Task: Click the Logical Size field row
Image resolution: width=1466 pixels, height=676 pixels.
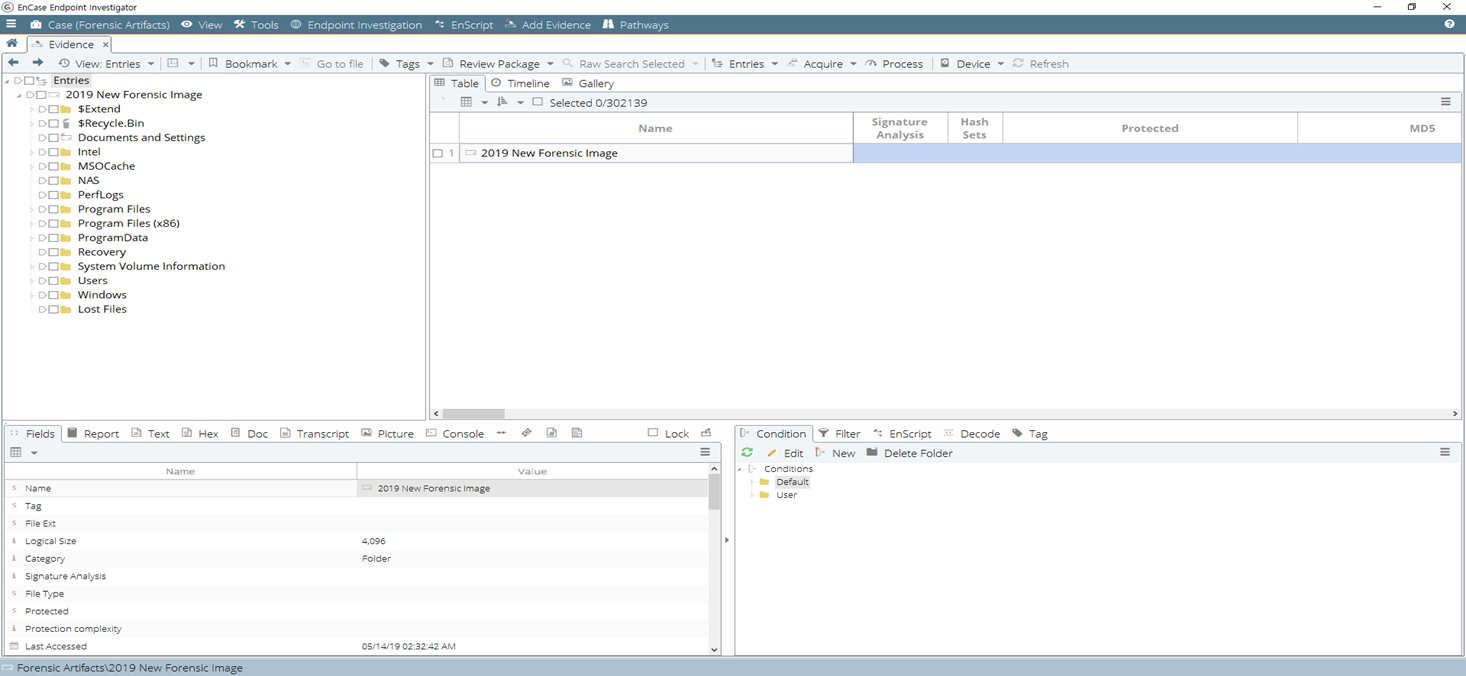Action: coord(357,541)
